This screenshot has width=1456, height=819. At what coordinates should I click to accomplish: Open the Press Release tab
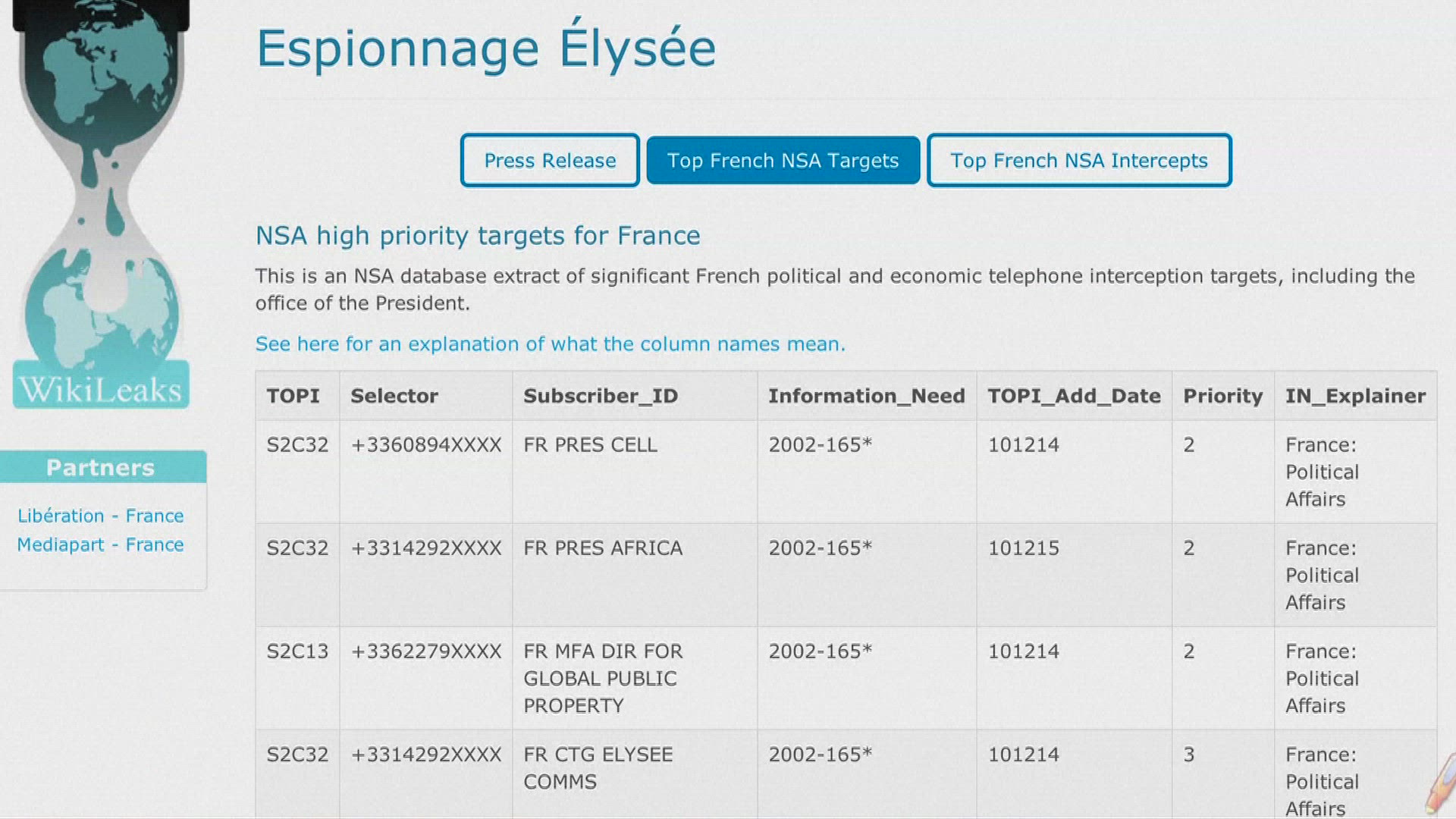(x=550, y=161)
